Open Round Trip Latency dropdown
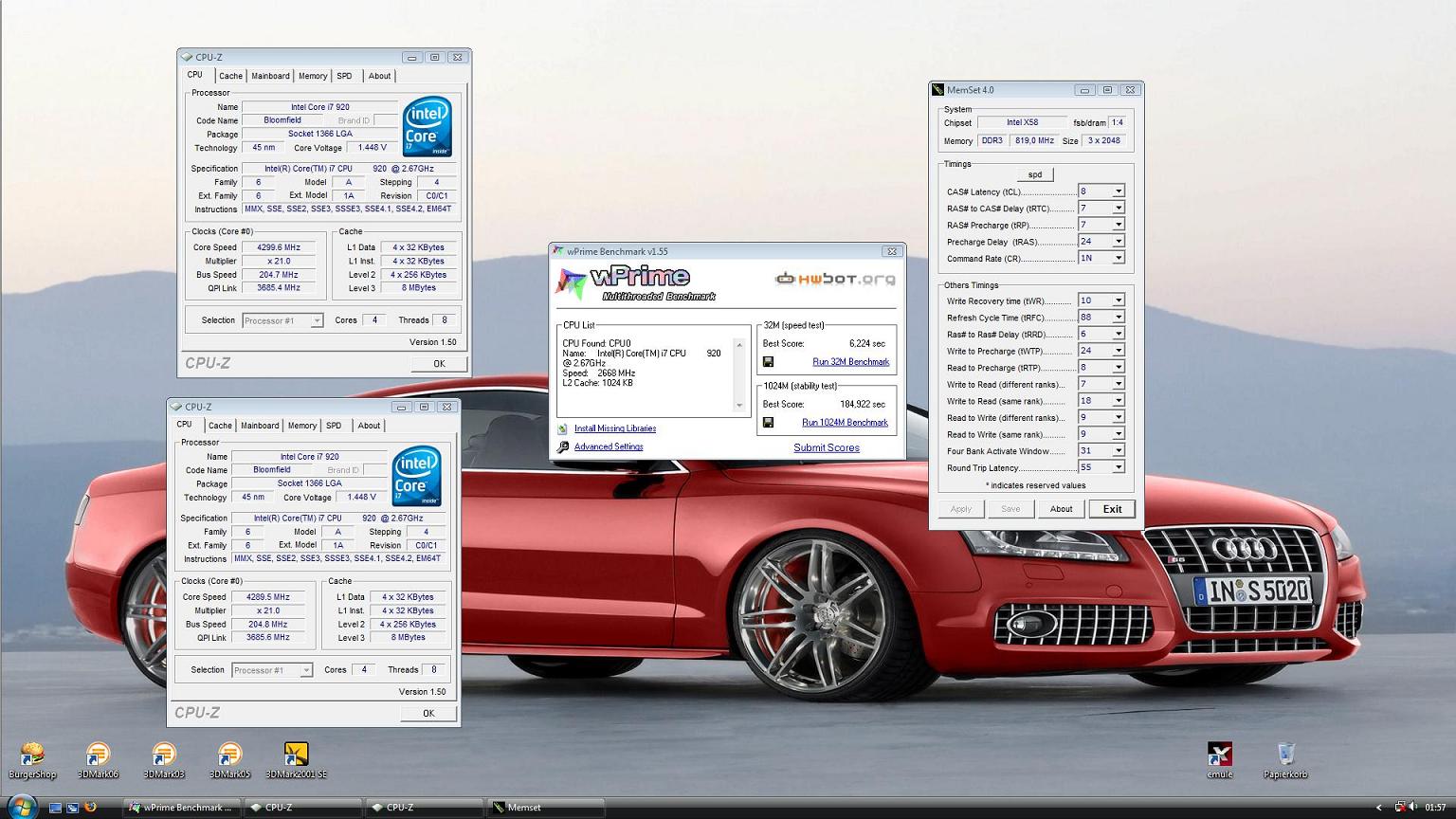This screenshot has height=819, width=1456. 1119,467
